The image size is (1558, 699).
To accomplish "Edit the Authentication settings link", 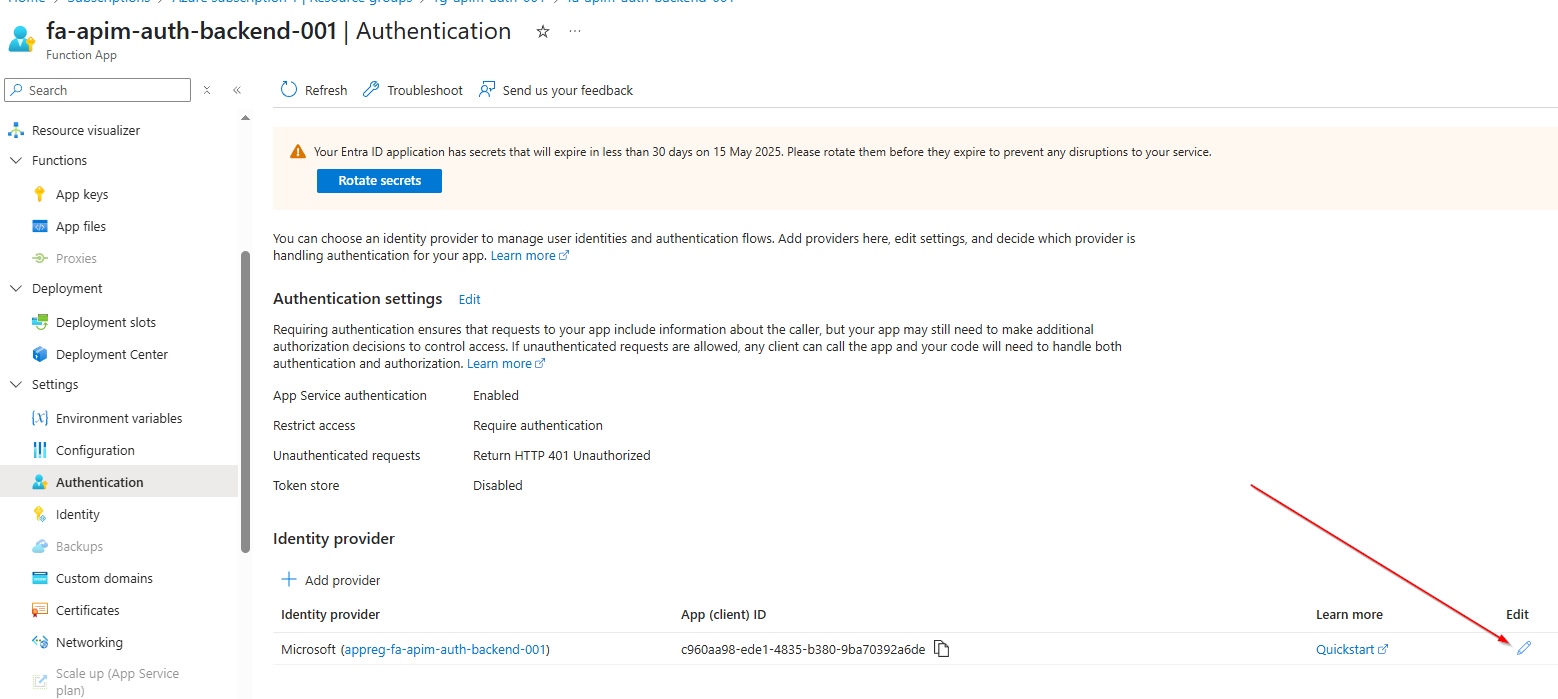I will pyautogui.click(x=469, y=299).
